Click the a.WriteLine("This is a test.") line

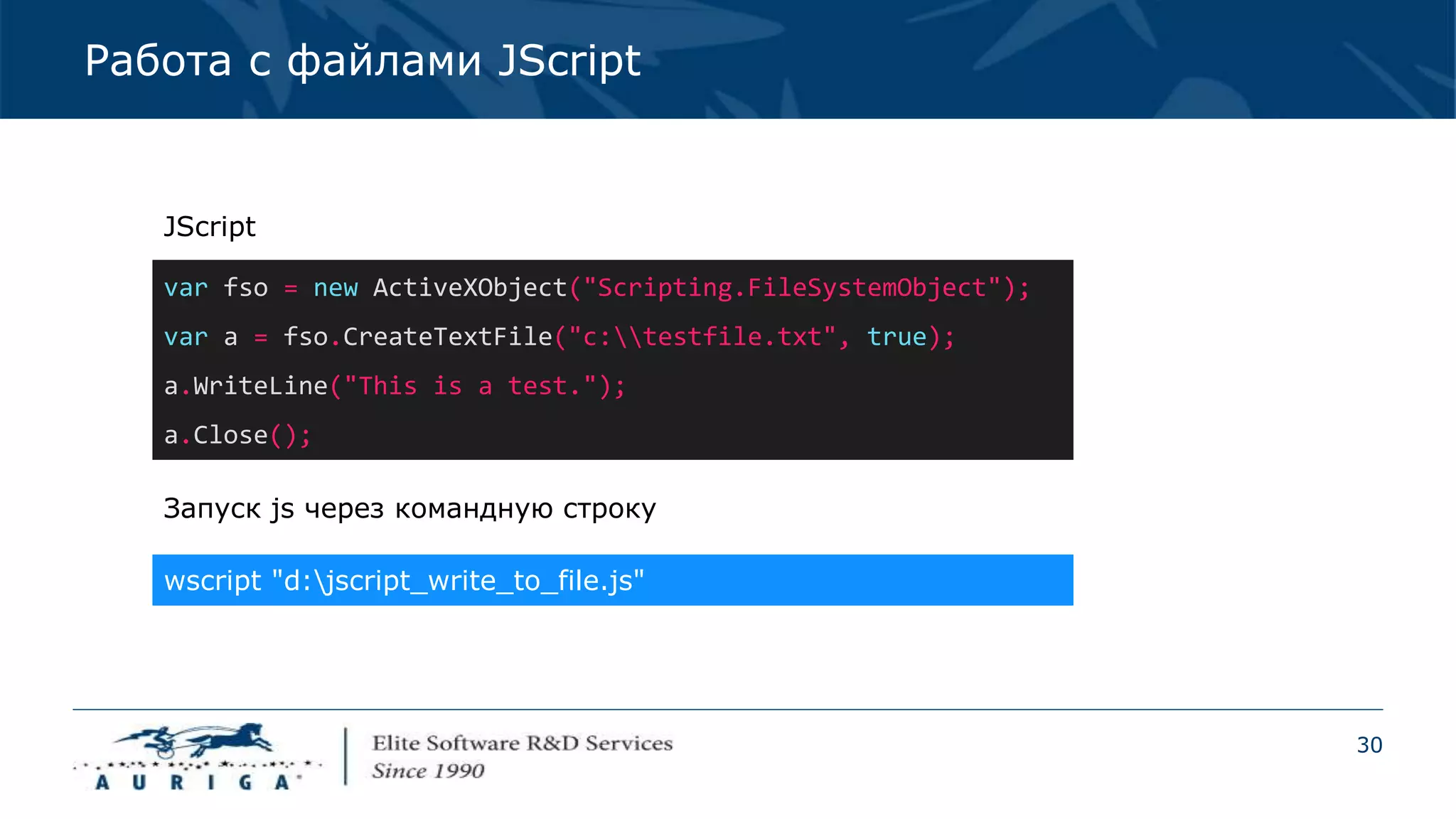pos(395,386)
